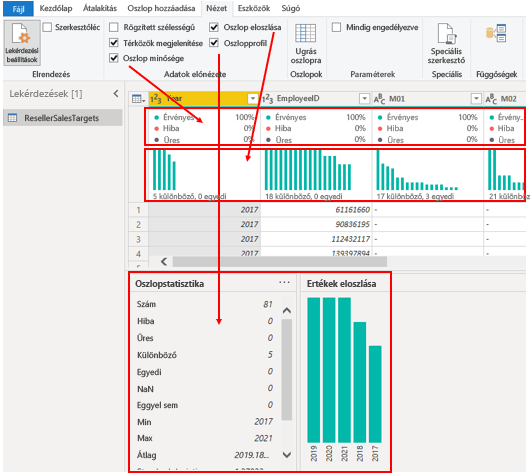The width and height of the screenshot is (530, 476).
Task: Click cell value 61161660
Action: point(353,210)
